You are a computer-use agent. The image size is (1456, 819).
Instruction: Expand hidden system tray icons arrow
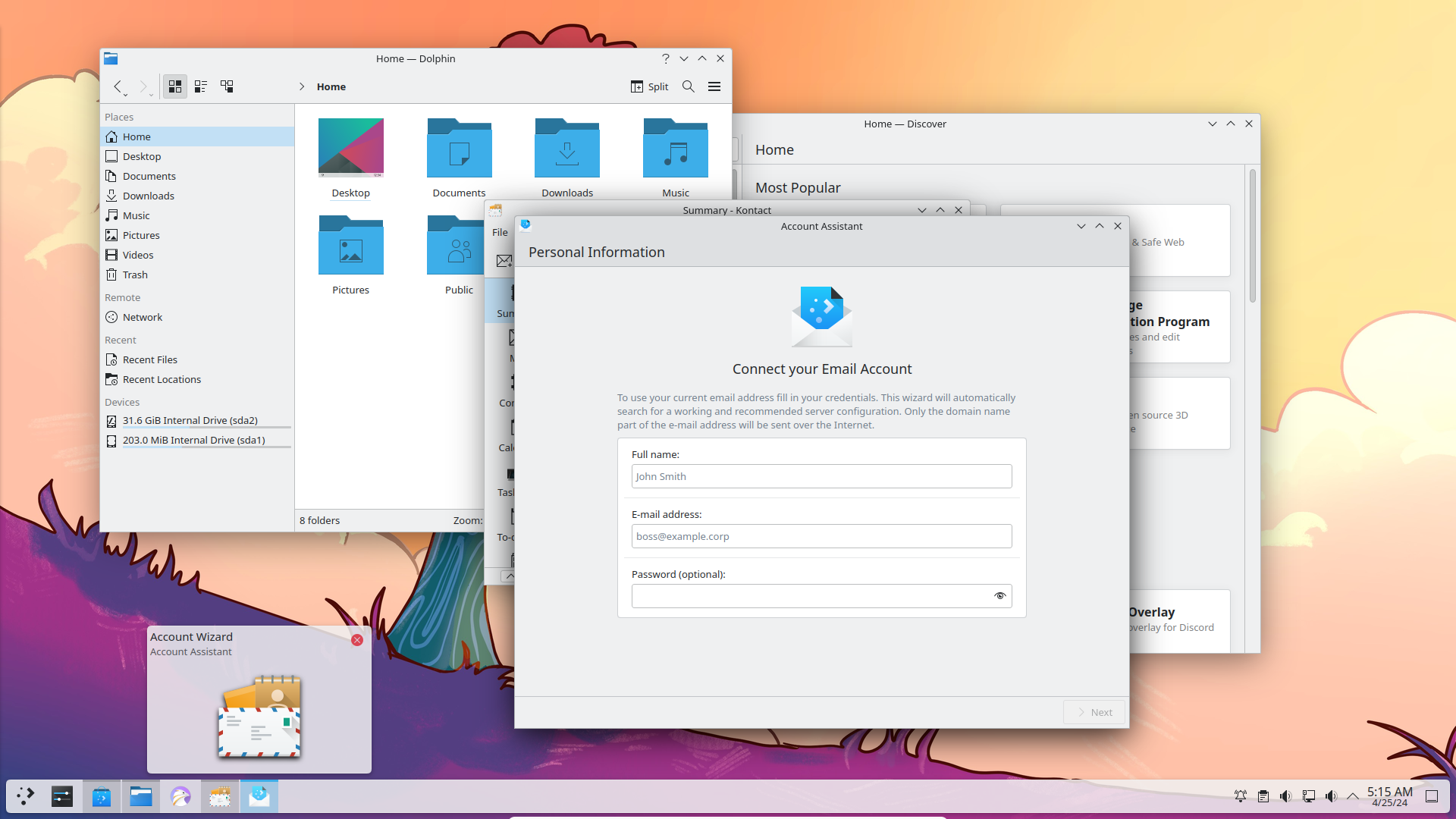click(x=1353, y=796)
